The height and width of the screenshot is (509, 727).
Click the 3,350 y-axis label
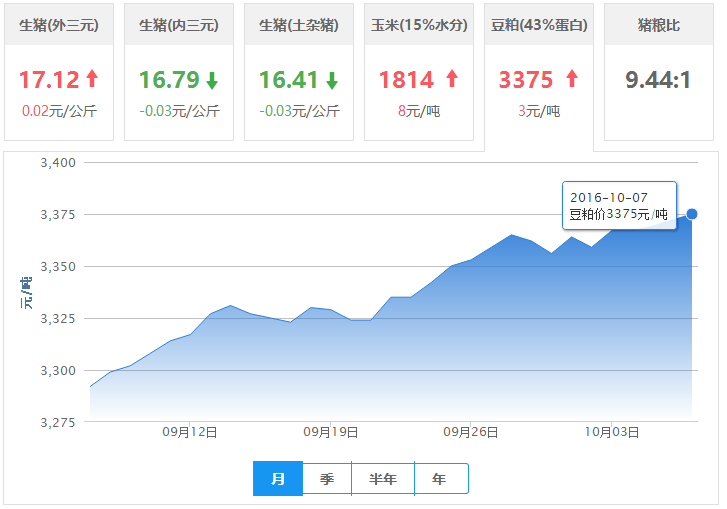[x=58, y=267]
